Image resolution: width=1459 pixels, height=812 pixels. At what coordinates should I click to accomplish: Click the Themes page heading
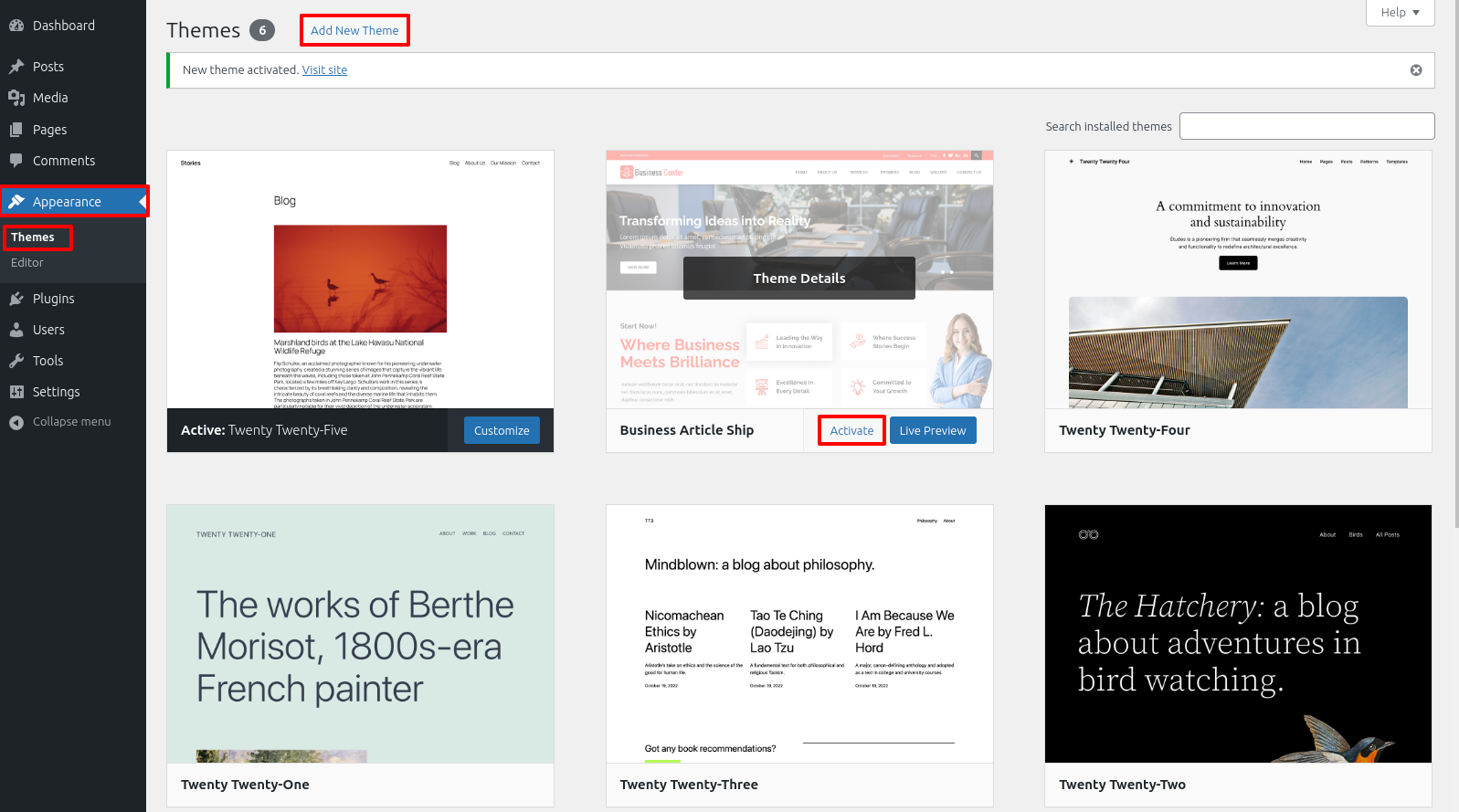(x=203, y=30)
